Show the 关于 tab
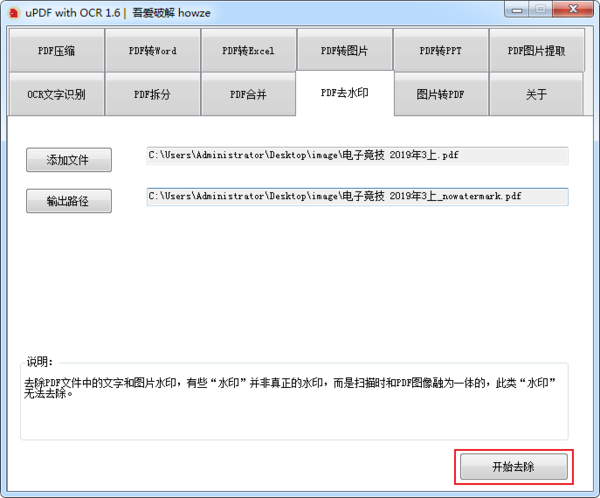600x498 pixels. point(536,94)
